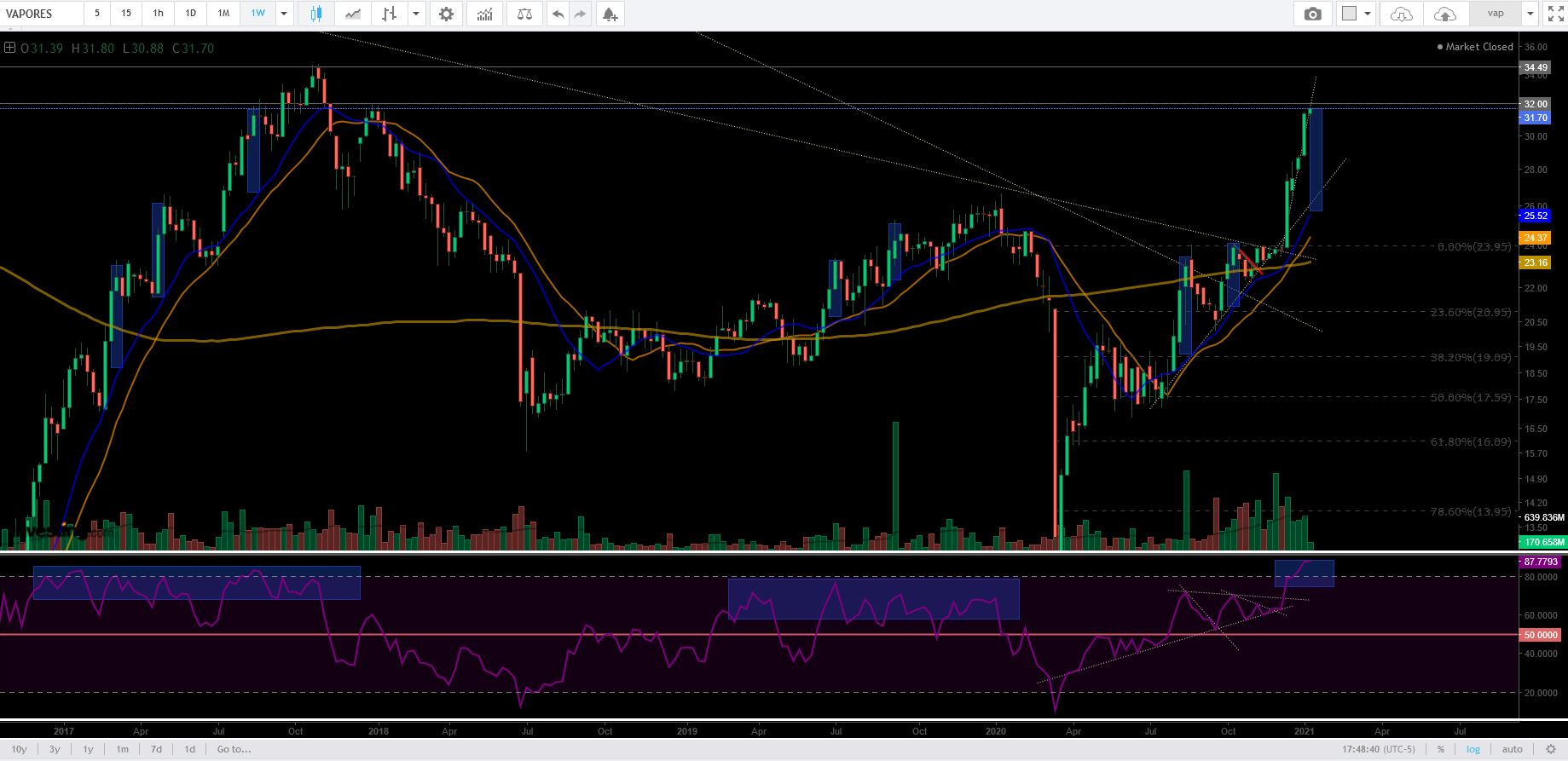Undo the last chart action
The width and height of the screenshot is (1568, 761).
(x=558, y=14)
